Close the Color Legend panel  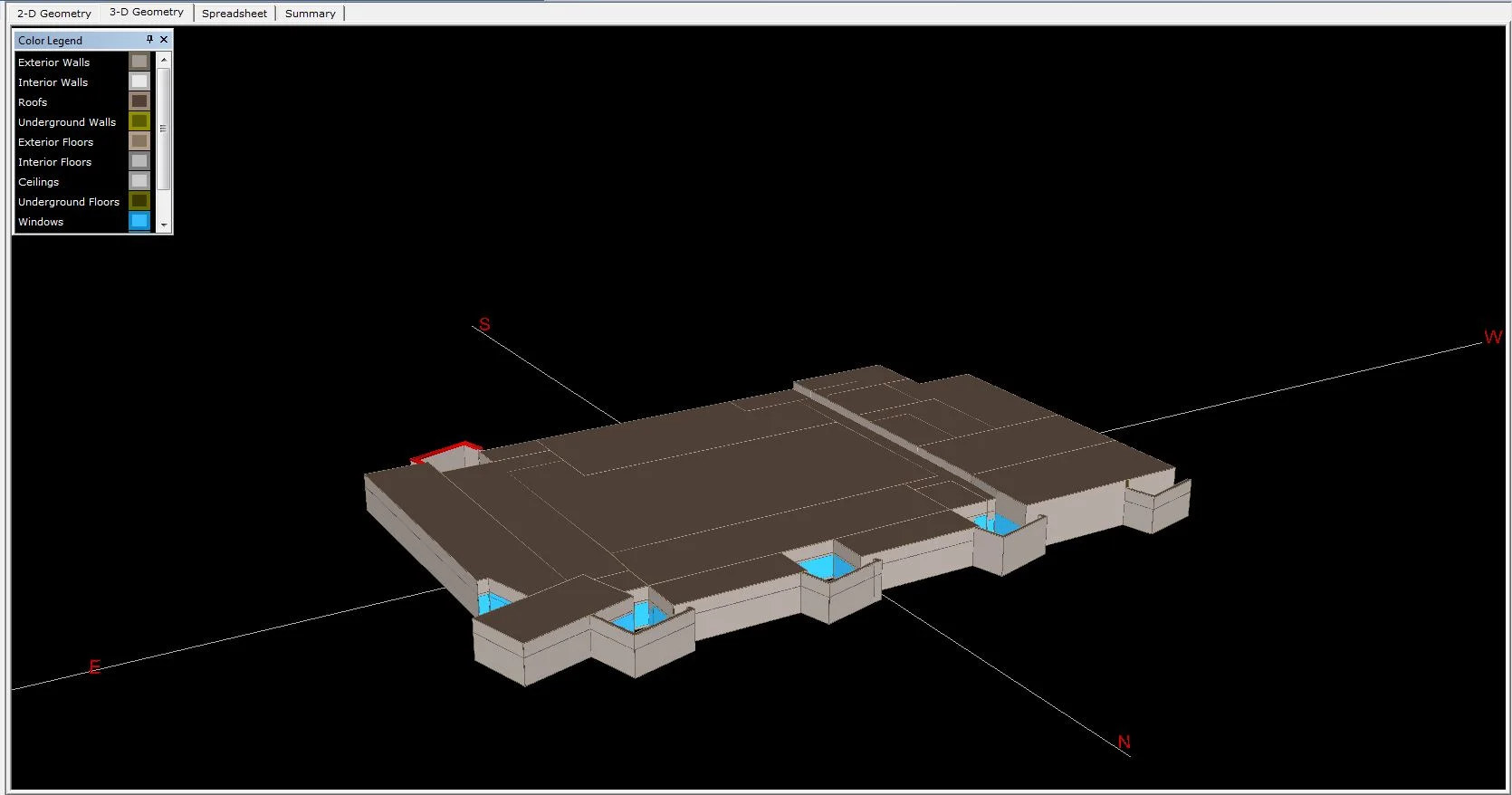(x=164, y=40)
